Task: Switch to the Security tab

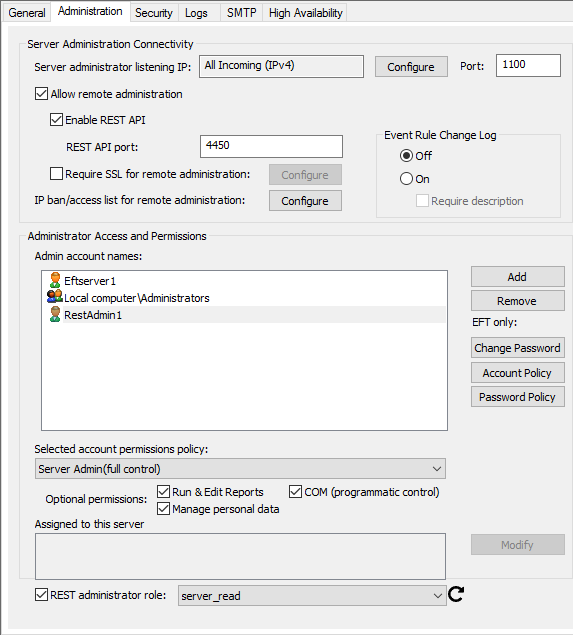Action: click(154, 13)
